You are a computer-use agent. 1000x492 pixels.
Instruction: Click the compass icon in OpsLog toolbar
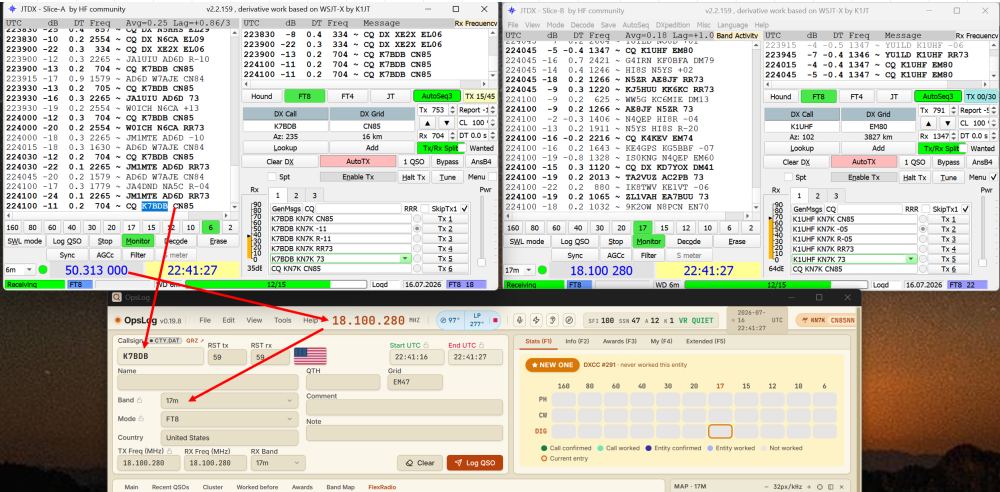pos(569,320)
